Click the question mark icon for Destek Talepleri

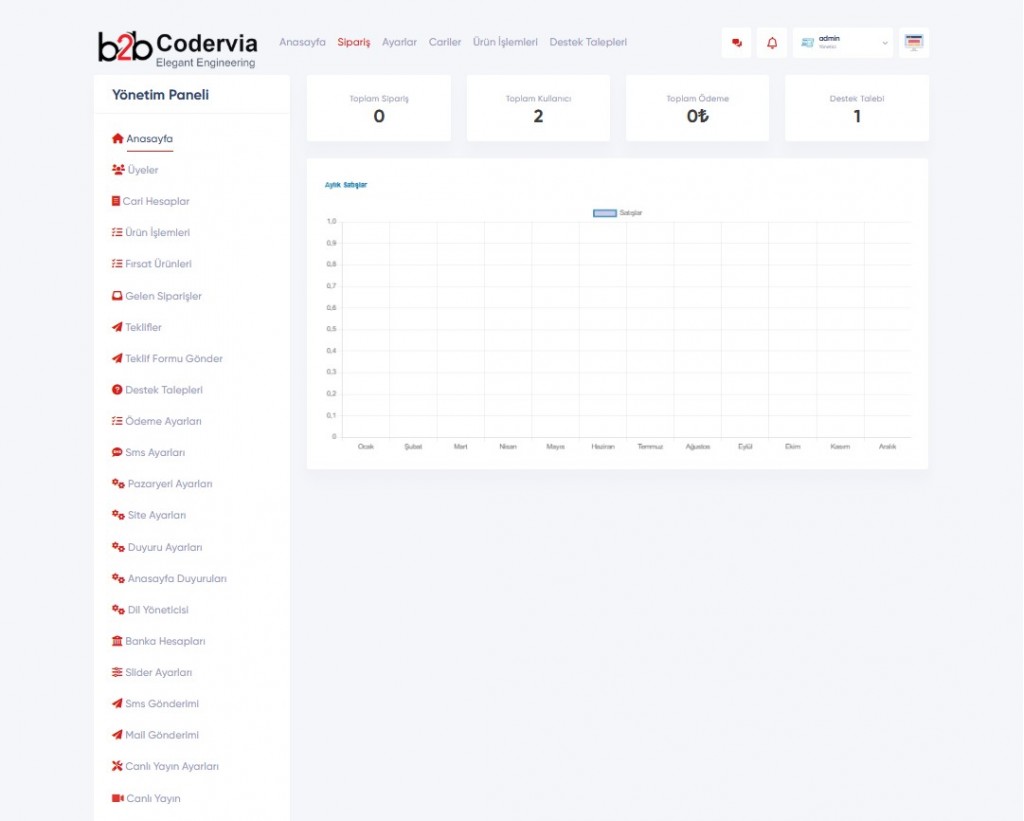(117, 390)
